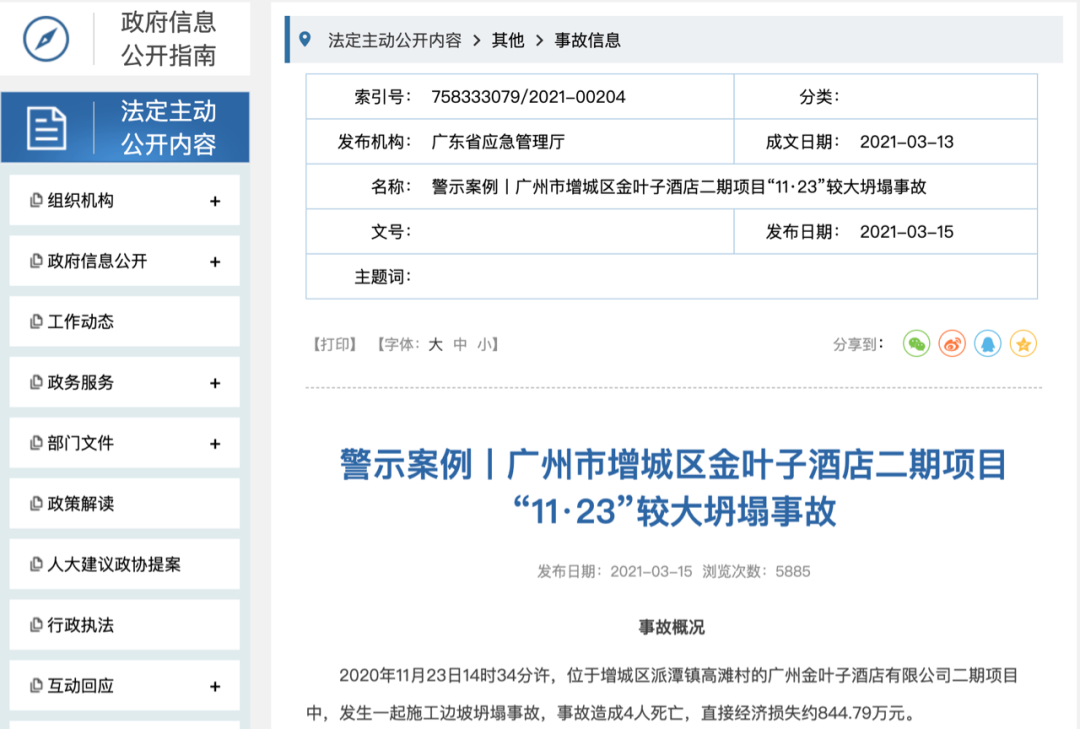Screen dimensions: 1080x729
Task: Open 政策解读 in the sidebar
Action: (125, 504)
